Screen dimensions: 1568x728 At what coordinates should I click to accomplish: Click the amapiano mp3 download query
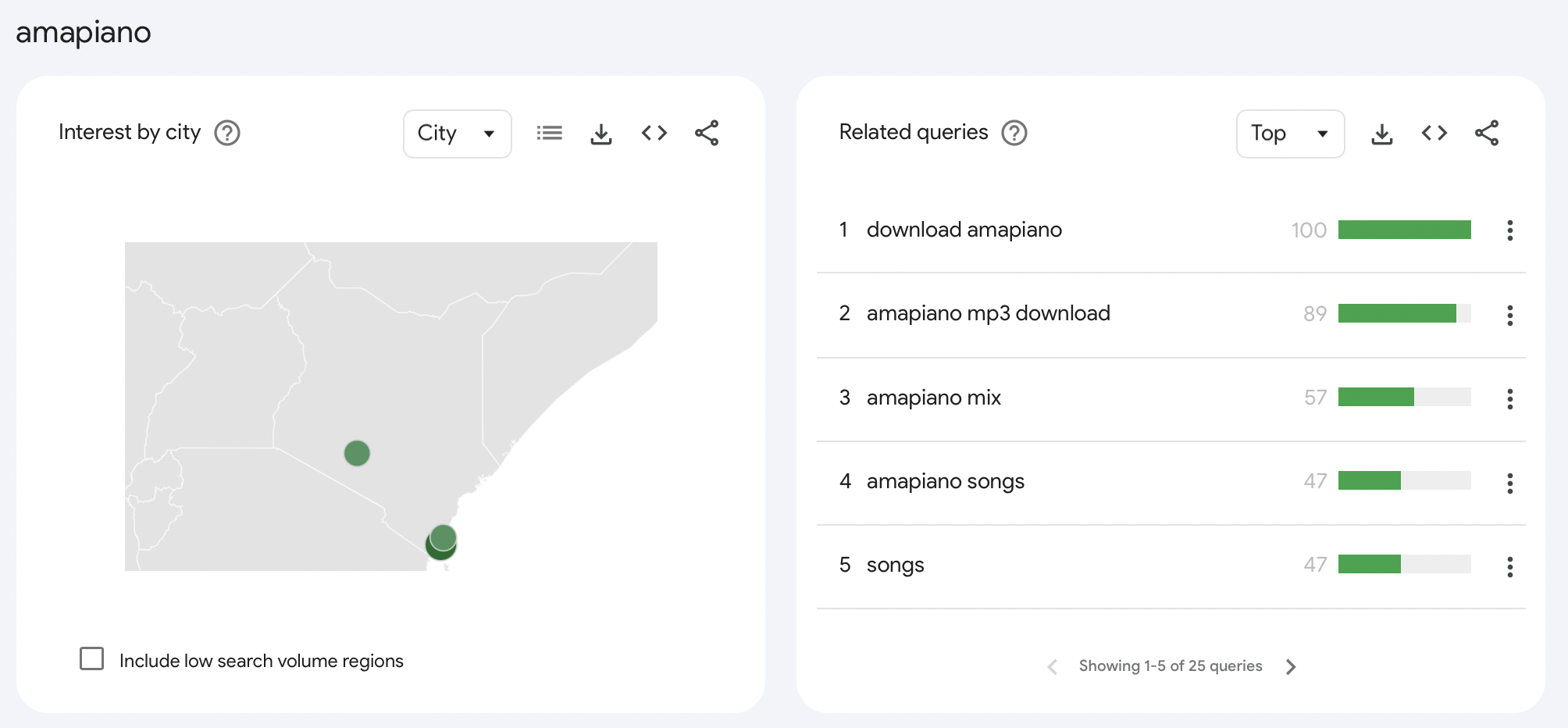(988, 314)
